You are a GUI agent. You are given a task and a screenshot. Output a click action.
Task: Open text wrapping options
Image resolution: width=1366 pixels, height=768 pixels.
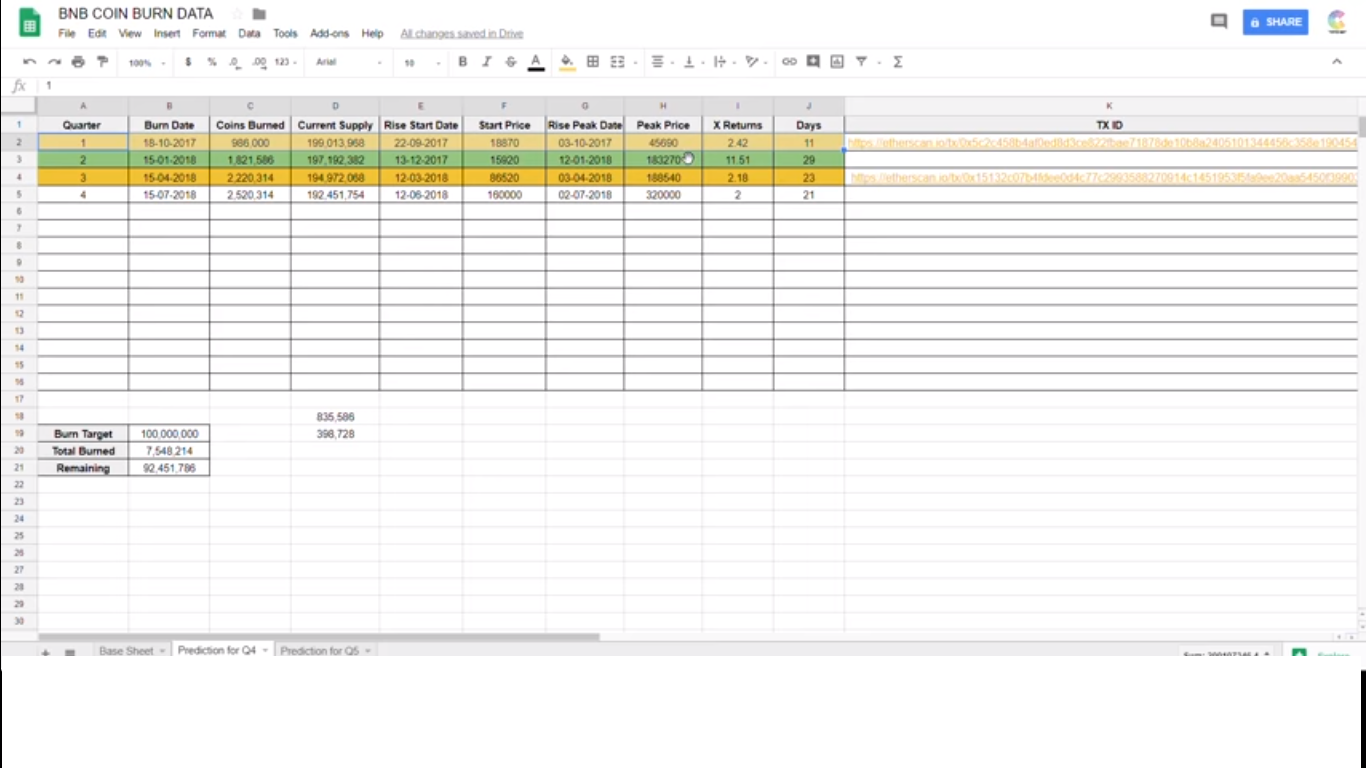coord(720,62)
